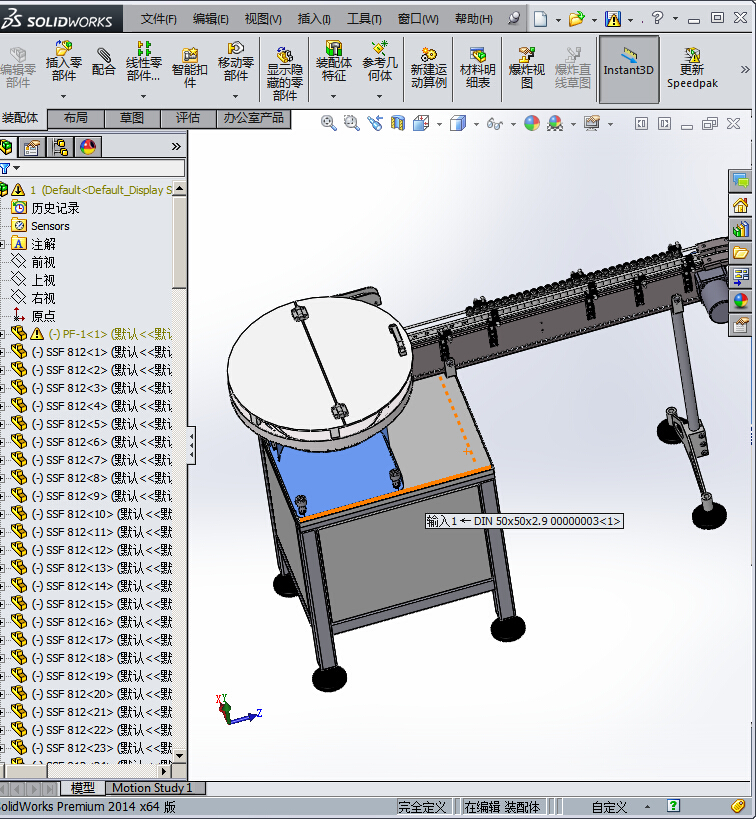The width and height of the screenshot is (756, 819).
Task: Click Previous View icon in view toolbar
Action: (375, 123)
